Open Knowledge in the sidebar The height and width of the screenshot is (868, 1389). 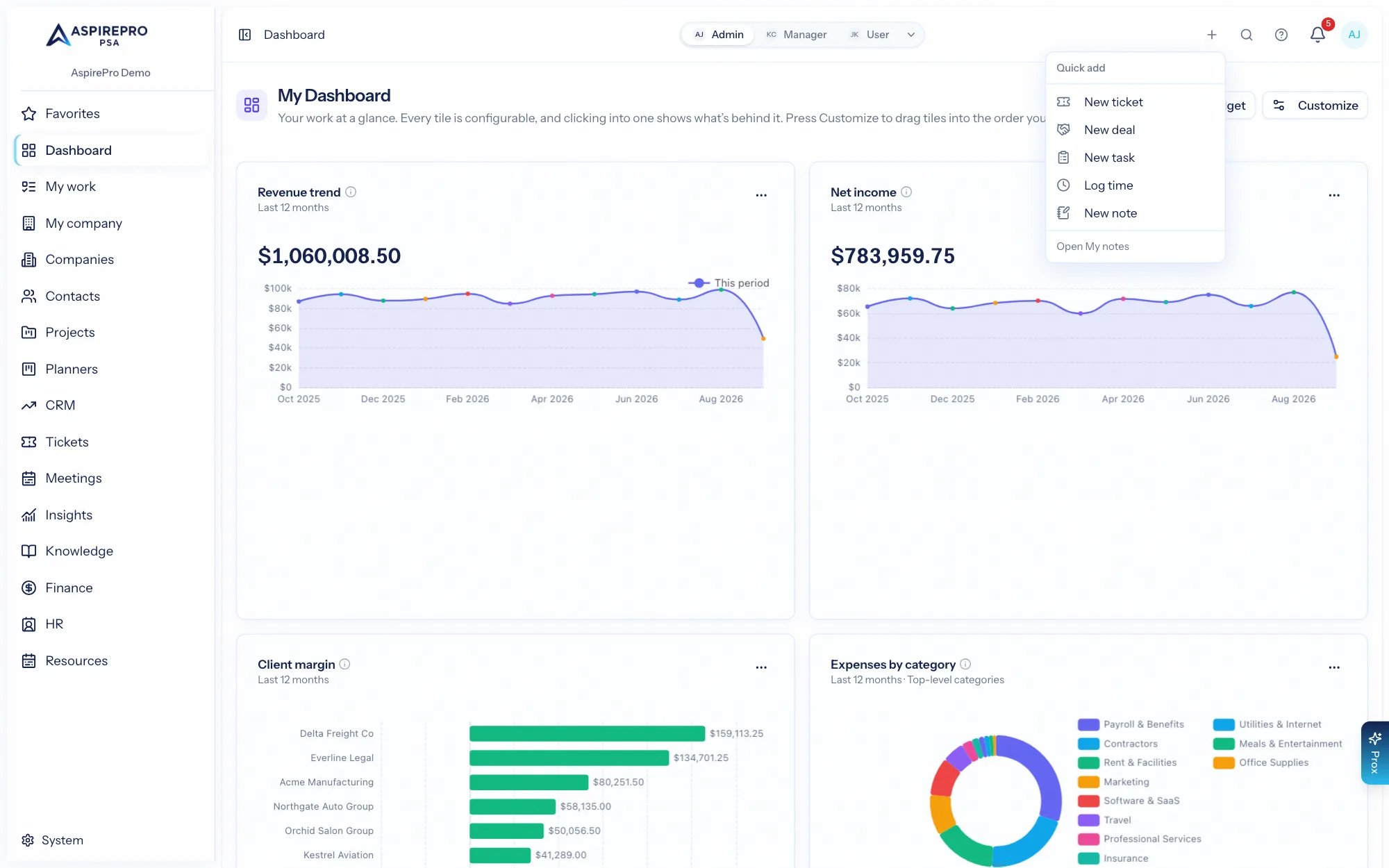(111, 551)
